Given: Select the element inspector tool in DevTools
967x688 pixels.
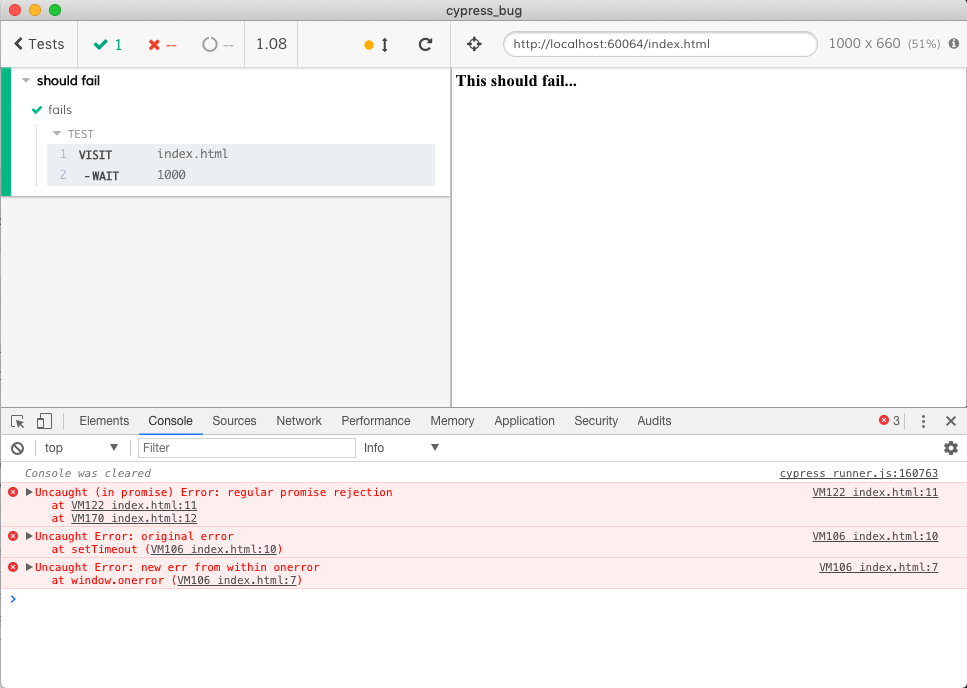Looking at the screenshot, I should coord(16,421).
